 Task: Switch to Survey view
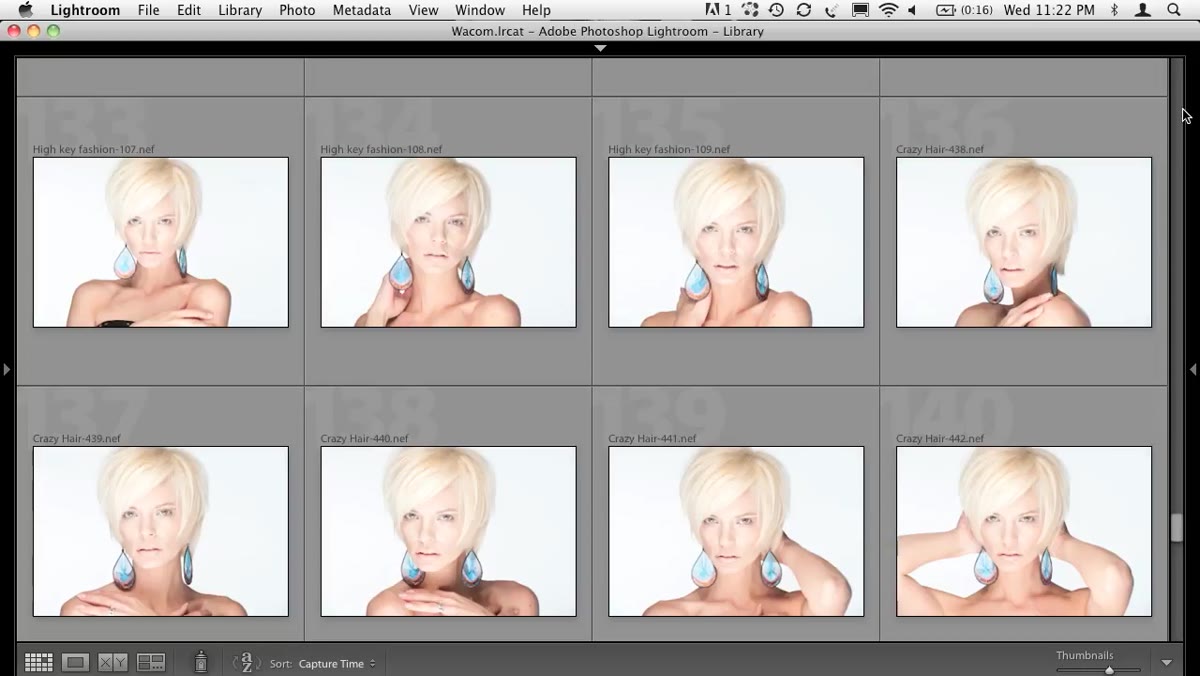coord(151,662)
